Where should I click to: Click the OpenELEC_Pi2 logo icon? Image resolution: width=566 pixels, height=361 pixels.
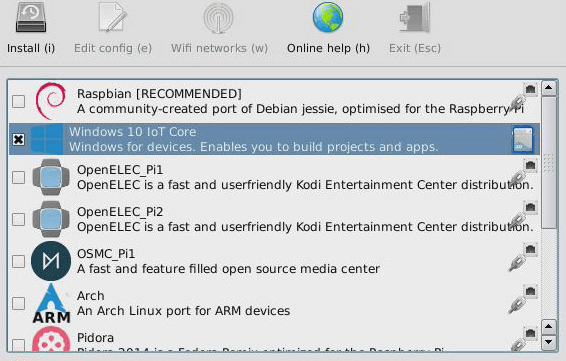click(51, 219)
